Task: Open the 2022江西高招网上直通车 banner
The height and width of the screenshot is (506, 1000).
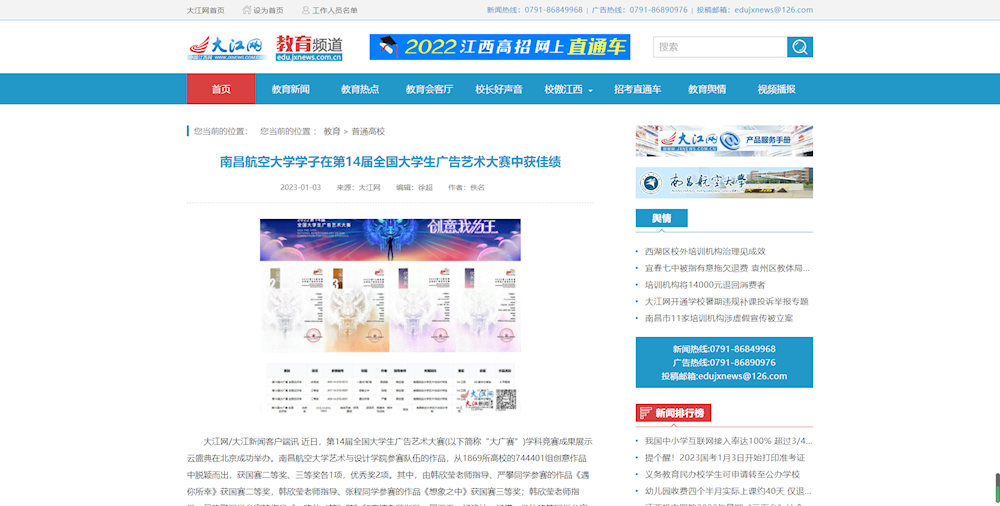Action: pos(499,47)
